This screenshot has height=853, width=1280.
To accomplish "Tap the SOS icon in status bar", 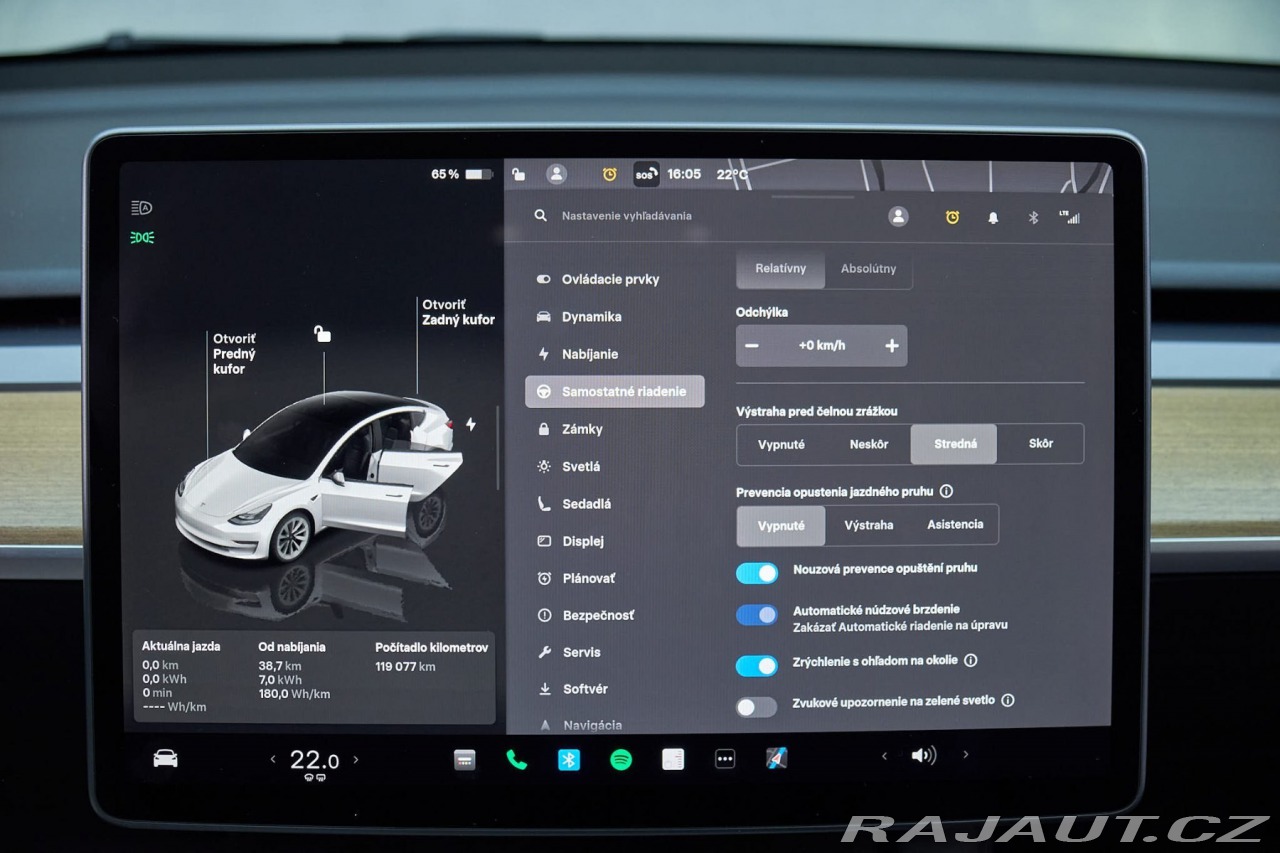I will (x=646, y=174).
